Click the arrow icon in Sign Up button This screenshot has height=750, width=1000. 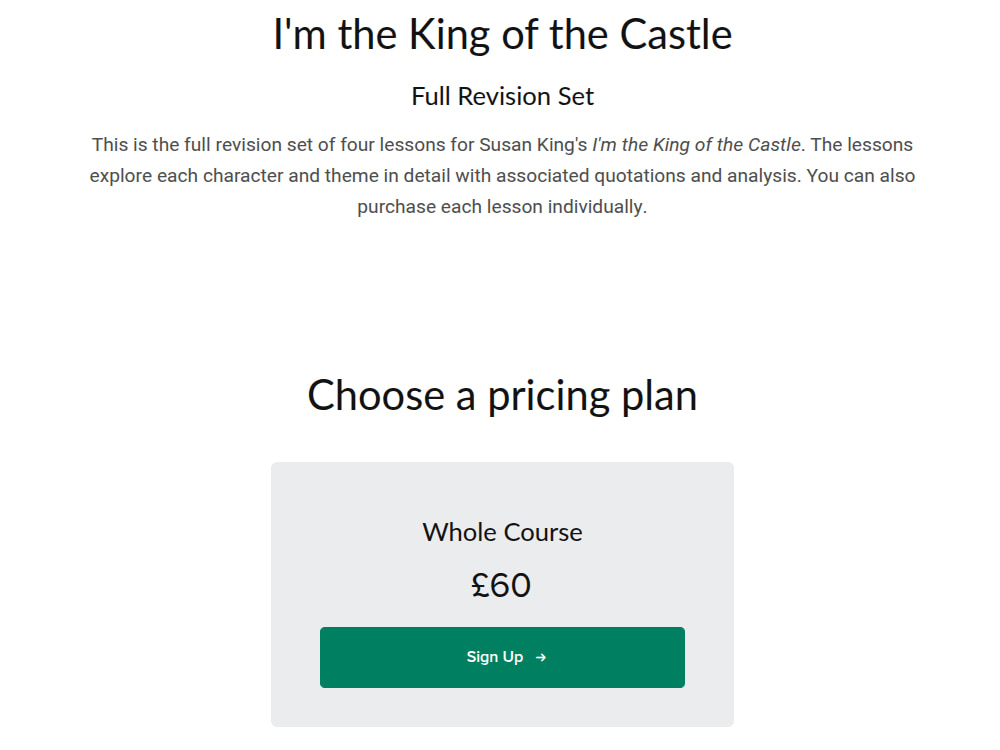[x=541, y=658]
